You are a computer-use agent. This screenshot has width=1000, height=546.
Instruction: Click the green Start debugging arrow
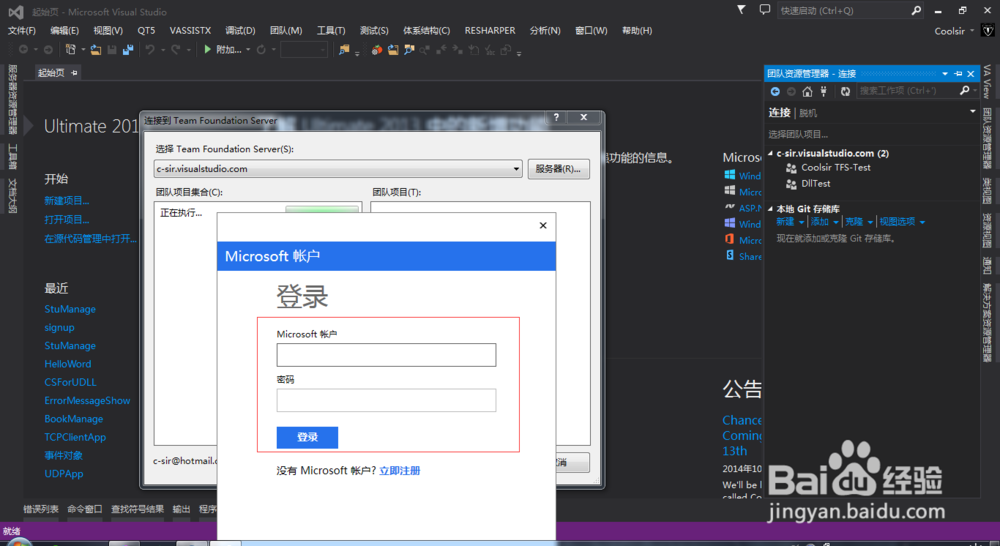pos(207,49)
